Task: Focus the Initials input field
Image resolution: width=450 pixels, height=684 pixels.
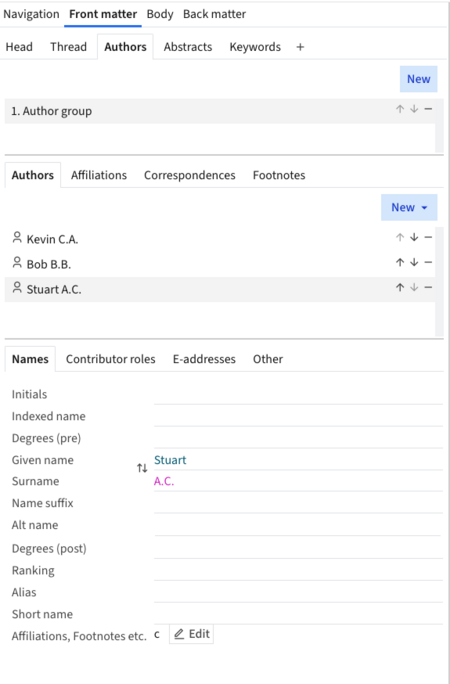Action: [298, 394]
